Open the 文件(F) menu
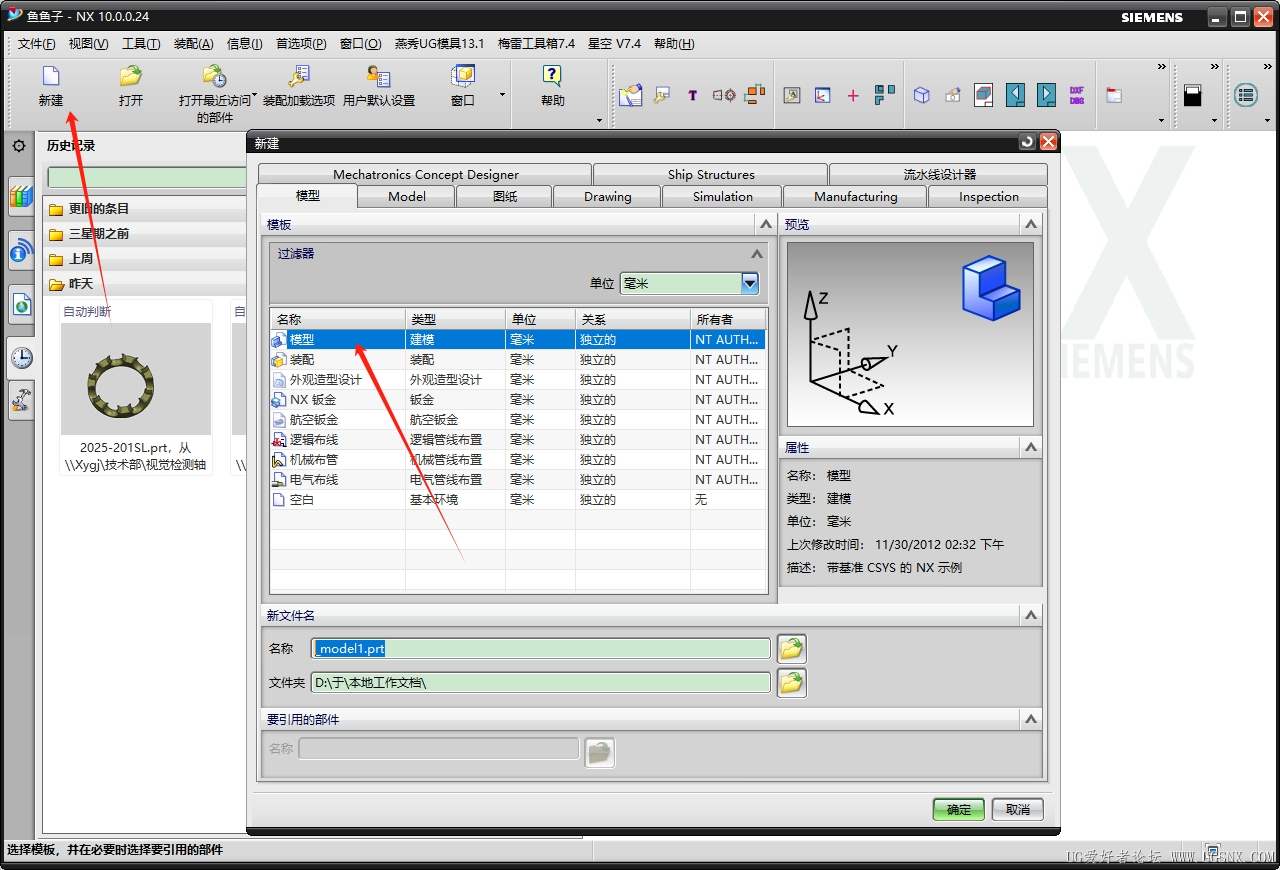This screenshot has height=870, width=1280. pos(37,44)
